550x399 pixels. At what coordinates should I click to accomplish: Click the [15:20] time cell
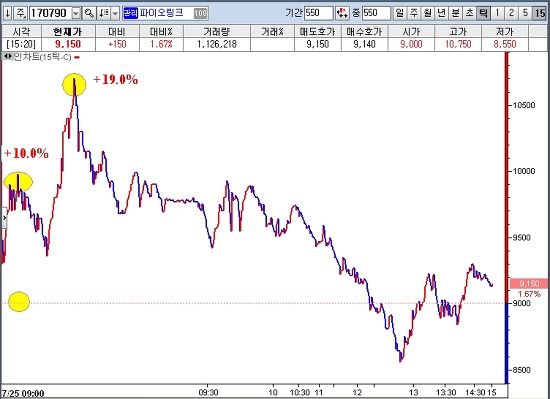click(x=21, y=44)
